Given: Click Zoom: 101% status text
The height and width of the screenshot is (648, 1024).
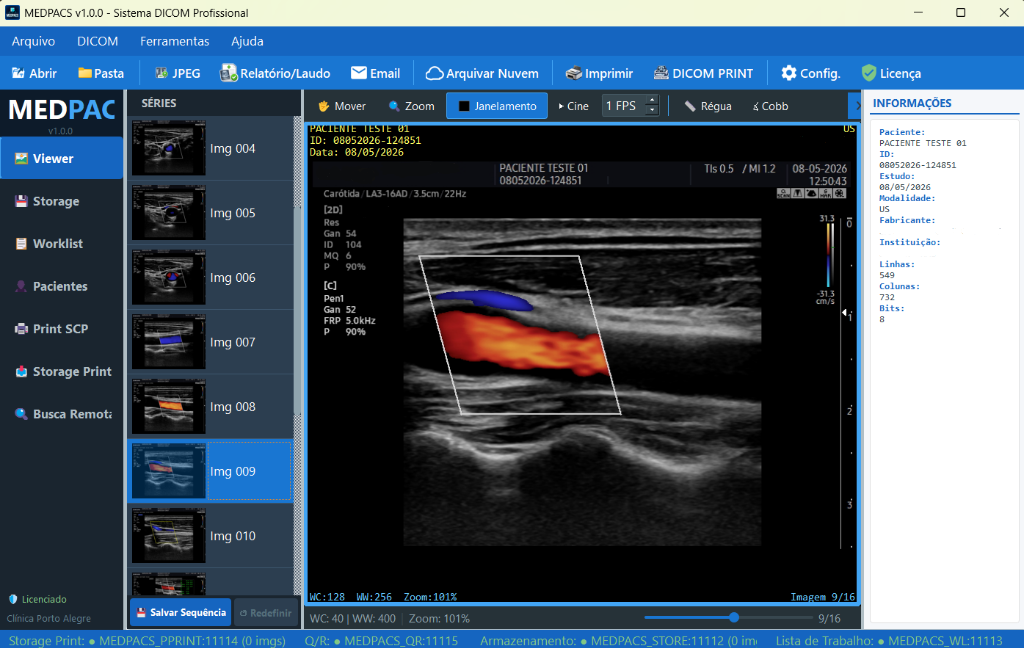Looking at the screenshot, I should pos(439,618).
